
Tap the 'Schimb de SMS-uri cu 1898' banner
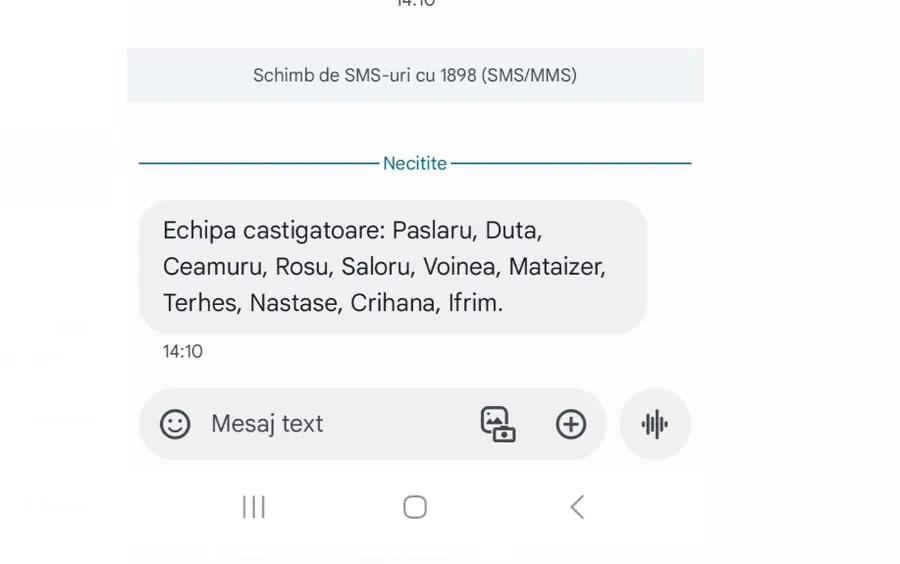415,75
